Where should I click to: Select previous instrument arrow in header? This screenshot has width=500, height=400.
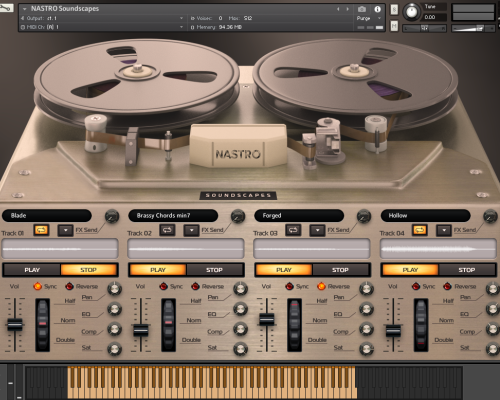tap(338, 9)
